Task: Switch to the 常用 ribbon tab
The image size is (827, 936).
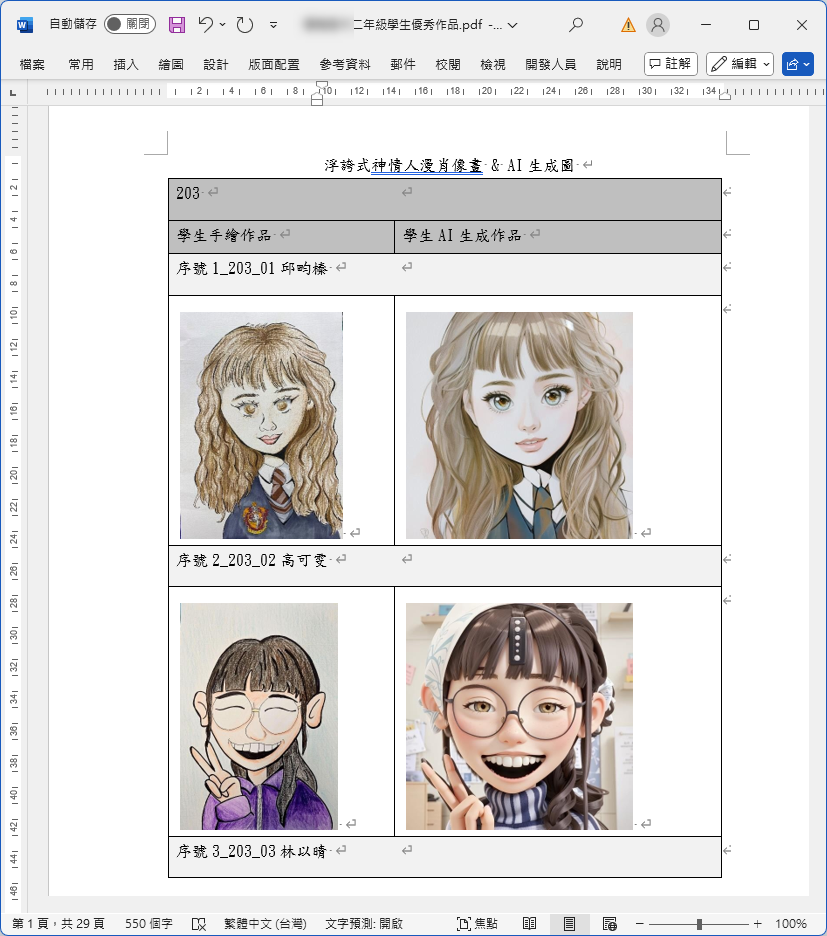Action: pos(81,64)
